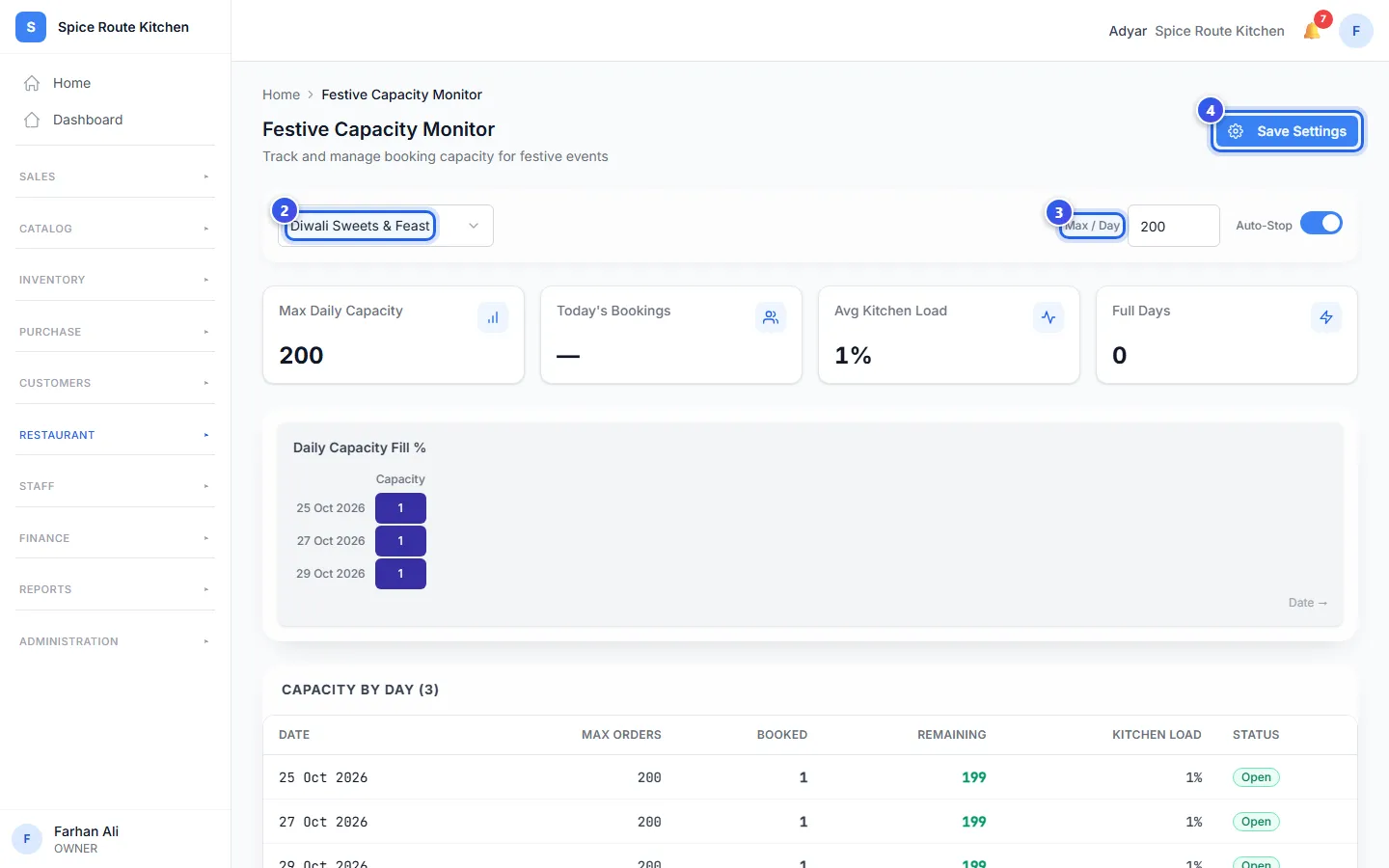The width and height of the screenshot is (1389, 868).
Task: Click the 25 Oct 2026 capacity bar
Action: click(400, 508)
